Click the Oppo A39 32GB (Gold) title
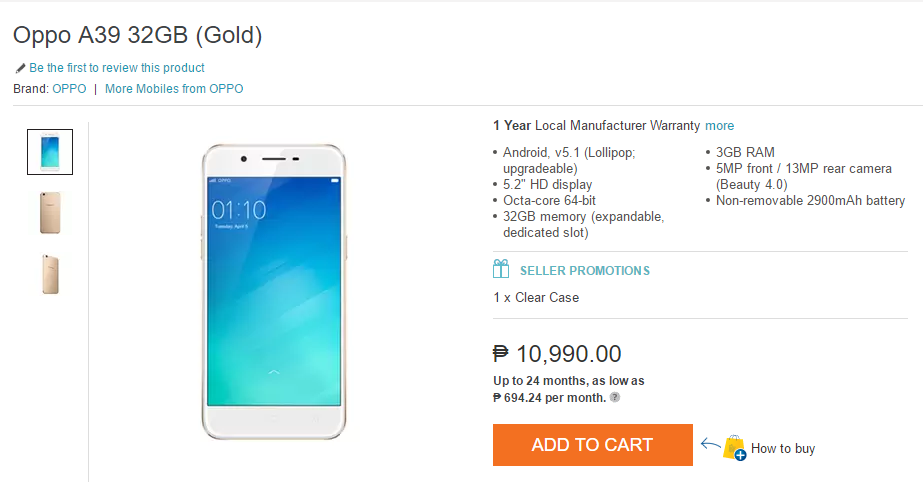 138,36
